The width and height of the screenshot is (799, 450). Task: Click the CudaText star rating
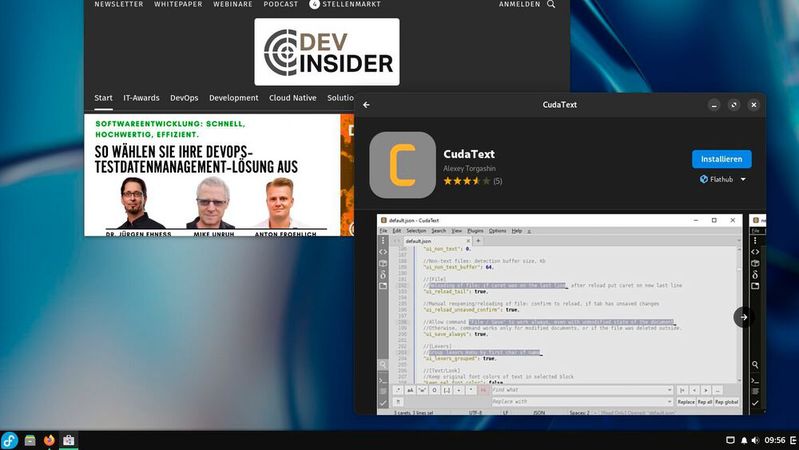466,181
